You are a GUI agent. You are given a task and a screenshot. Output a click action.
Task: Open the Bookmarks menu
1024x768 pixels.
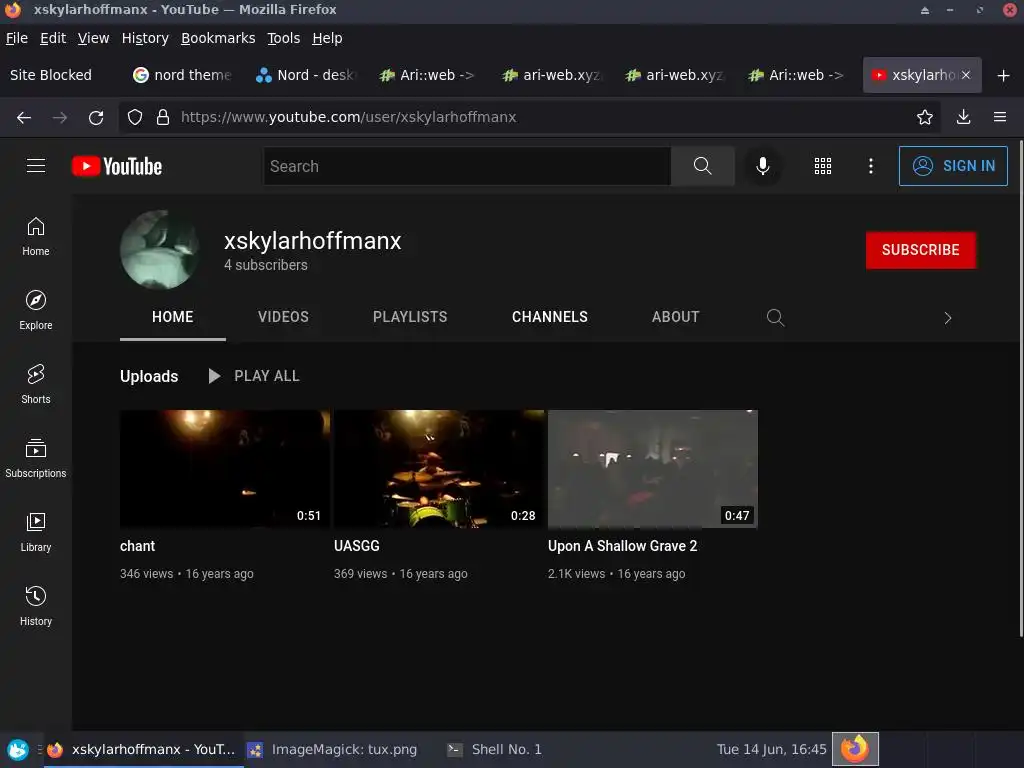[218, 39]
